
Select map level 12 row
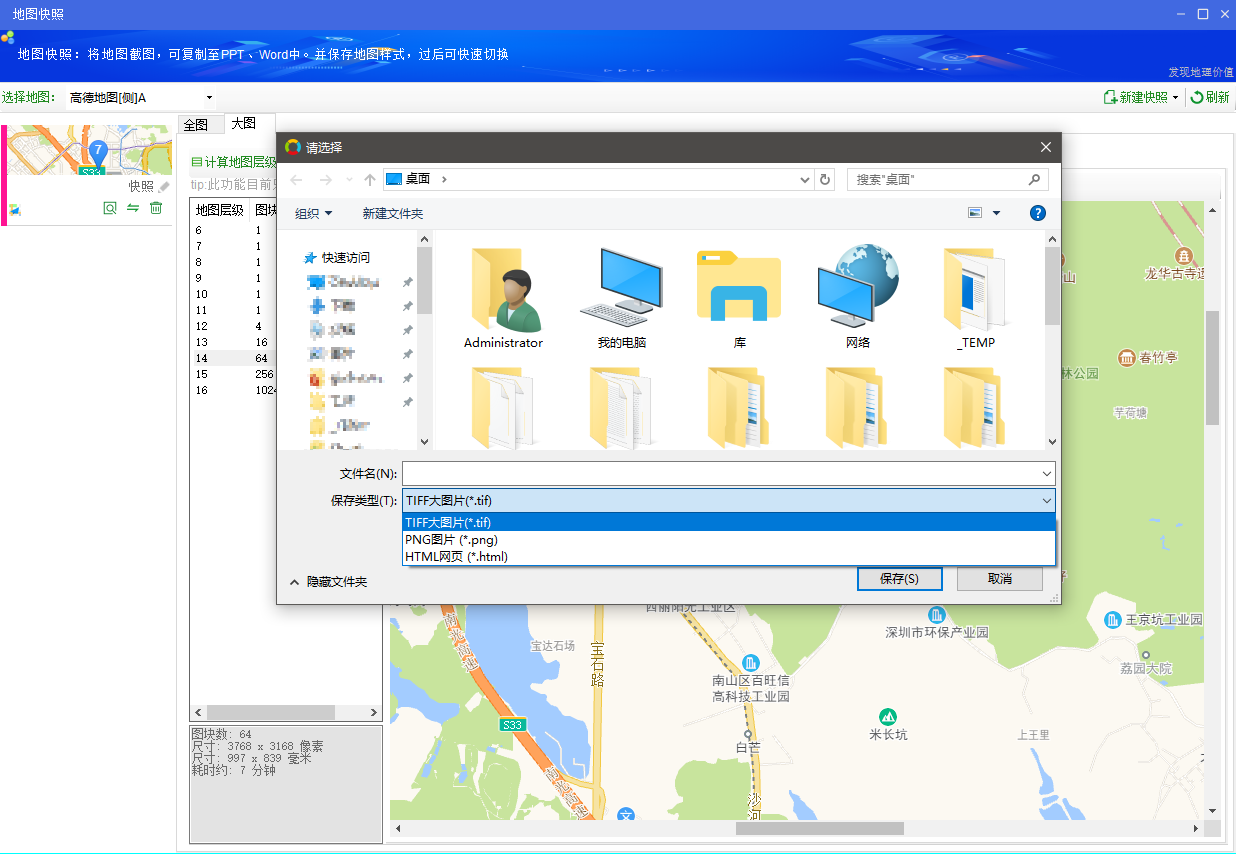233,326
